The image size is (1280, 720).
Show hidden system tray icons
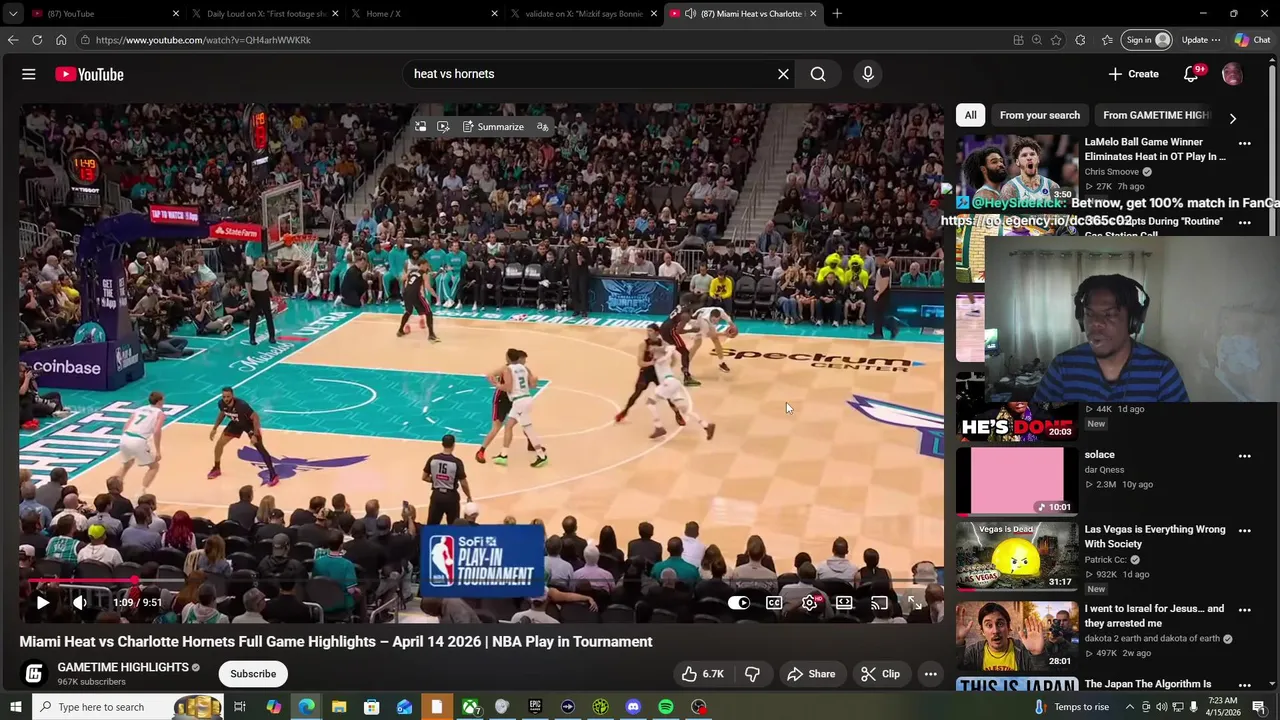click(1130, 707)
